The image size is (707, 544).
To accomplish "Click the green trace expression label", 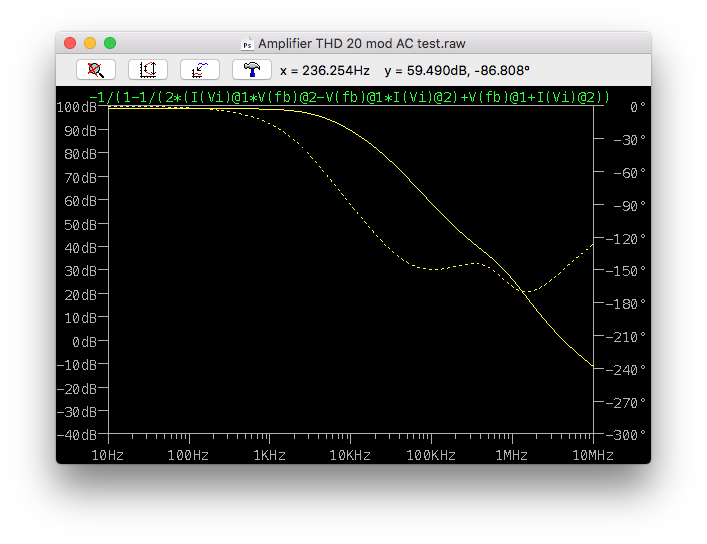I will pos(349,97).
